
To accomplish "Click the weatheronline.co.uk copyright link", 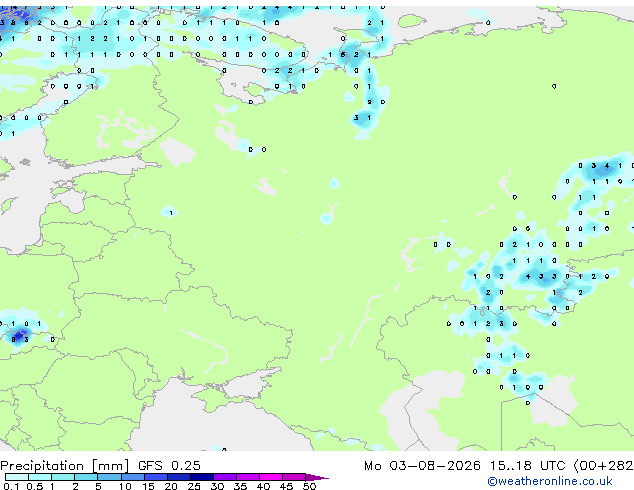I will point(550,481).
